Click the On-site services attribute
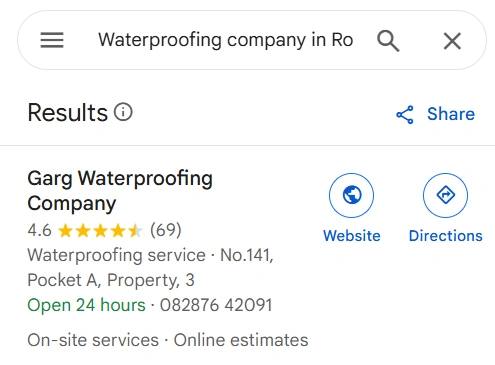495x365 pixels. pos(93,340)
